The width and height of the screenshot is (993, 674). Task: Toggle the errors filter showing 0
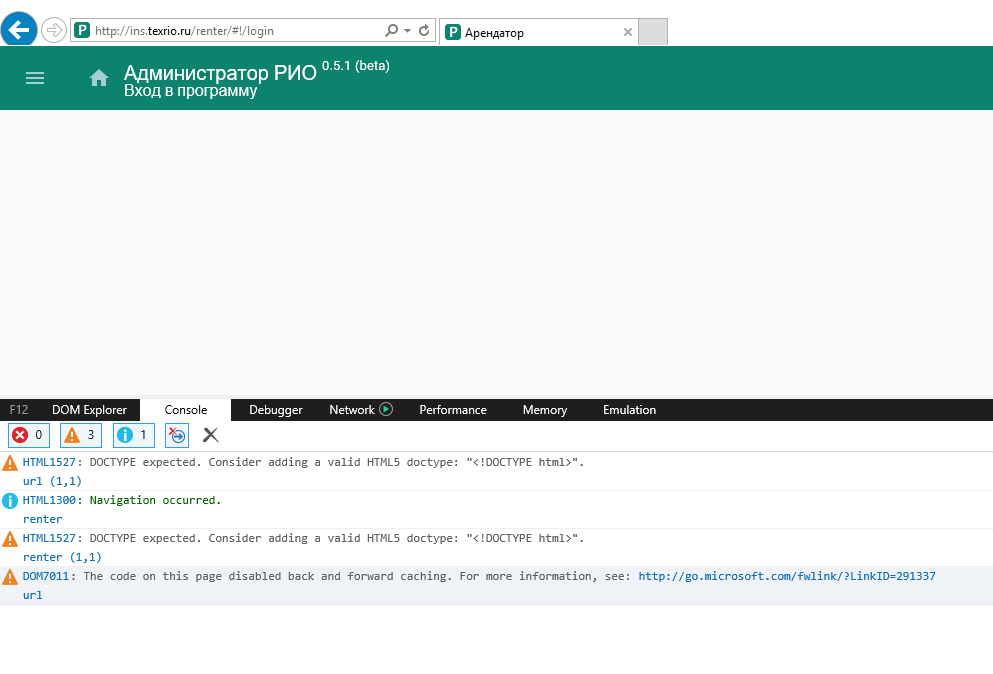(29, 435)
